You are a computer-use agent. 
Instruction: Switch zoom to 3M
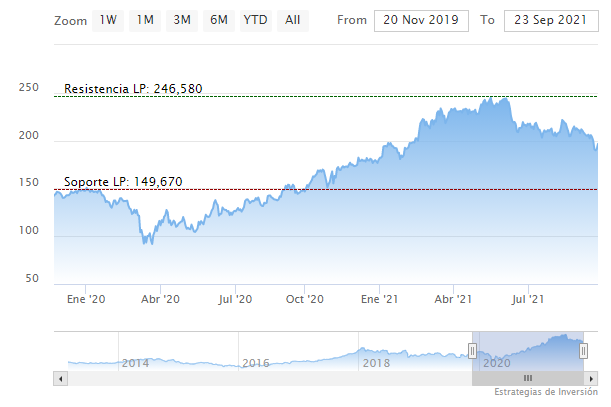pos(182,20)
